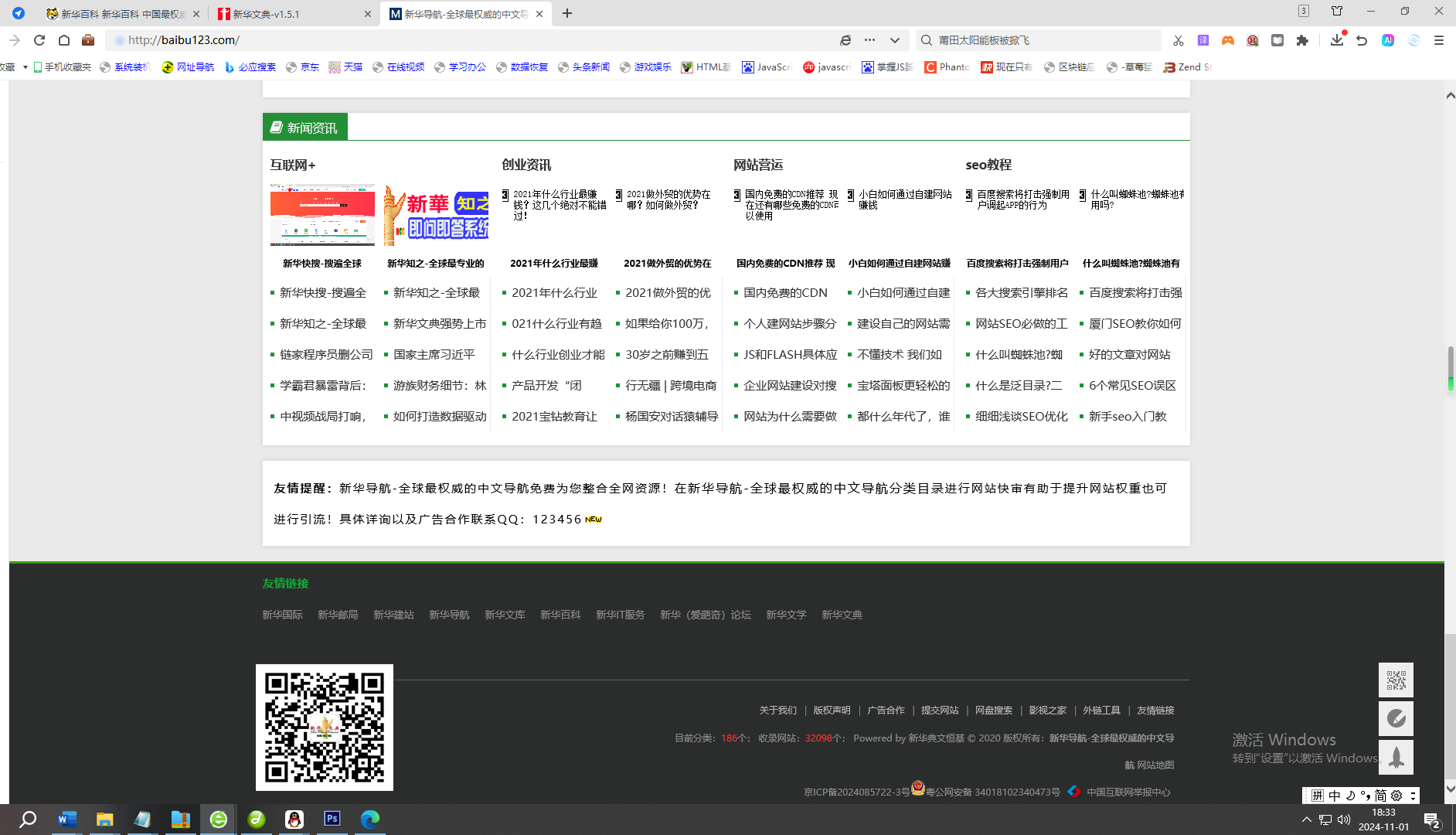
Task: Open the 网址导航 bookmark
Action: pyautogui.click(x=188, y=67)
